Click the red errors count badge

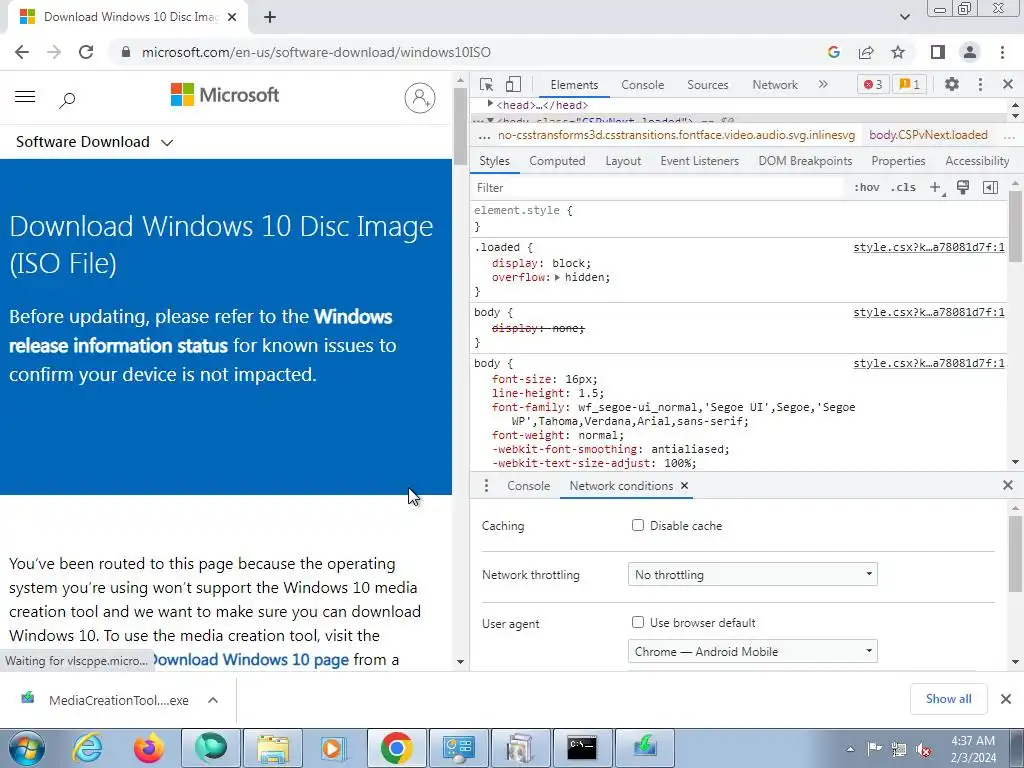click(873, 84)
